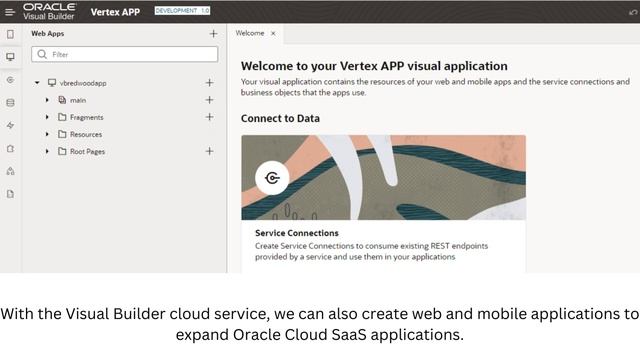Click the undo arrow in header
The image size is (640, 360).
[x=633, y=12]
